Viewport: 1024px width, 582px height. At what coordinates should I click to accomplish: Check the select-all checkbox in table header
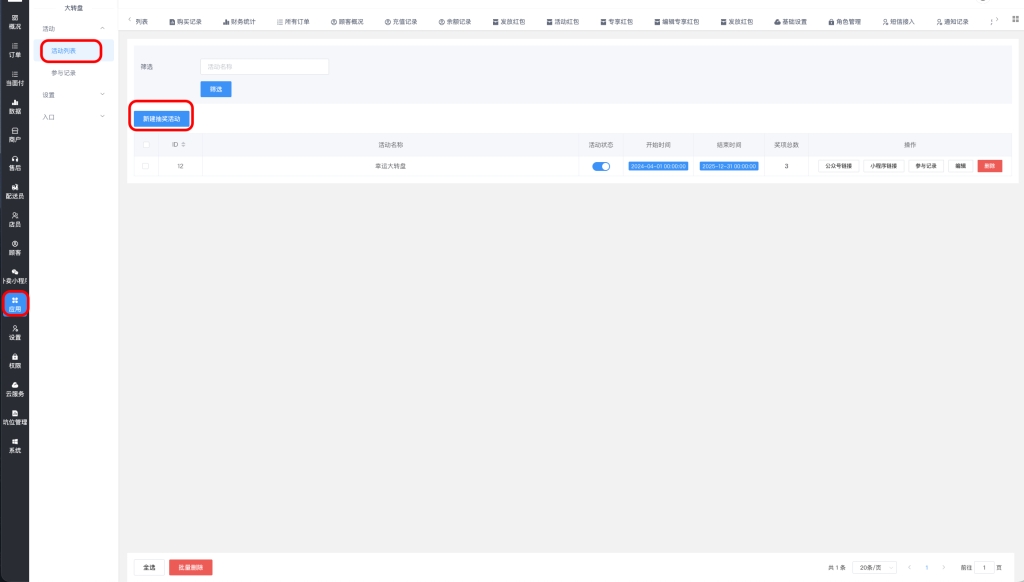[x=146, y=145]
